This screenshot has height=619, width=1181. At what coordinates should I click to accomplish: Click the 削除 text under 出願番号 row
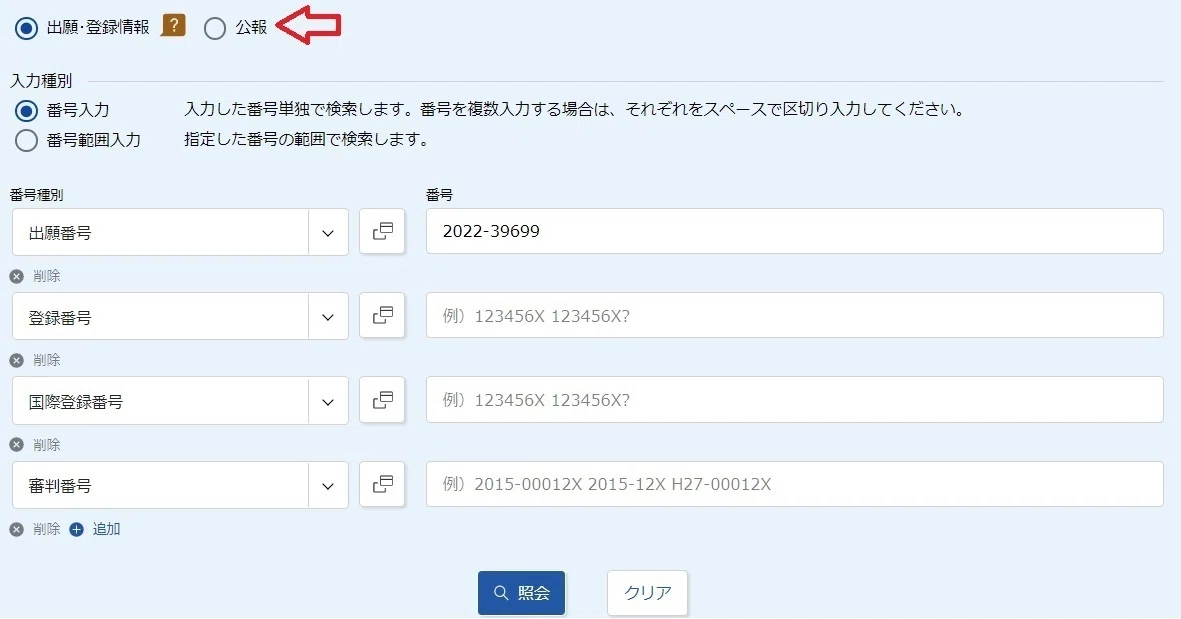click(47, 276)
